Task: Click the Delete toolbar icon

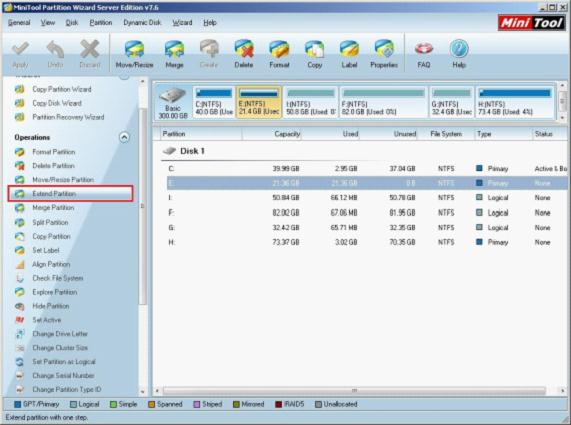Action: click(244, 54)
